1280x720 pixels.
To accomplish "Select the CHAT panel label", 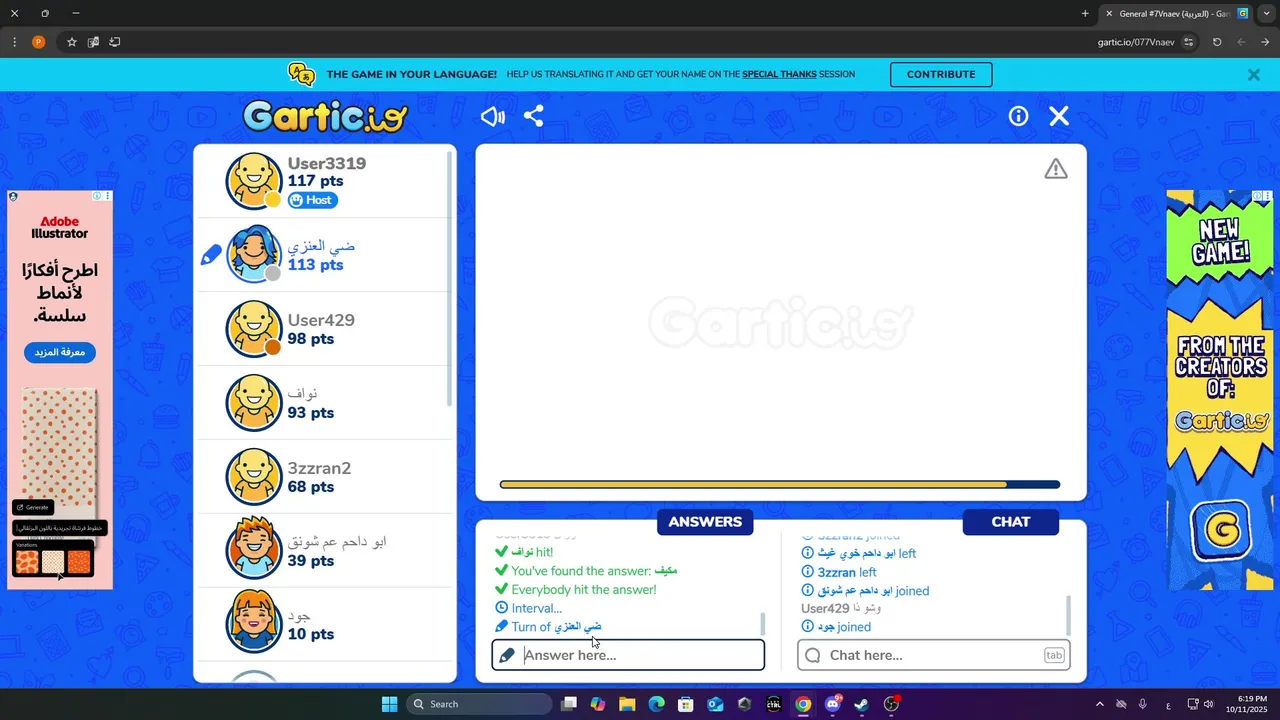I will (x=1011, y=522).
